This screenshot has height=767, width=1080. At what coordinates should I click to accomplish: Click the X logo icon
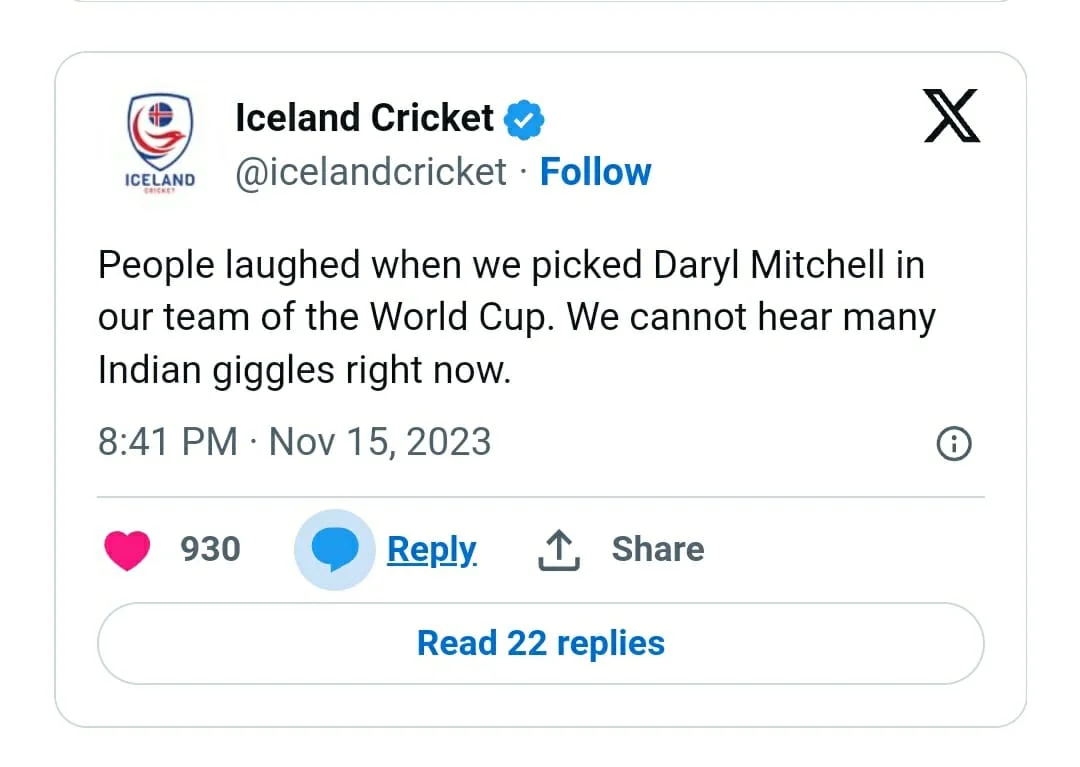coord(951,116)
